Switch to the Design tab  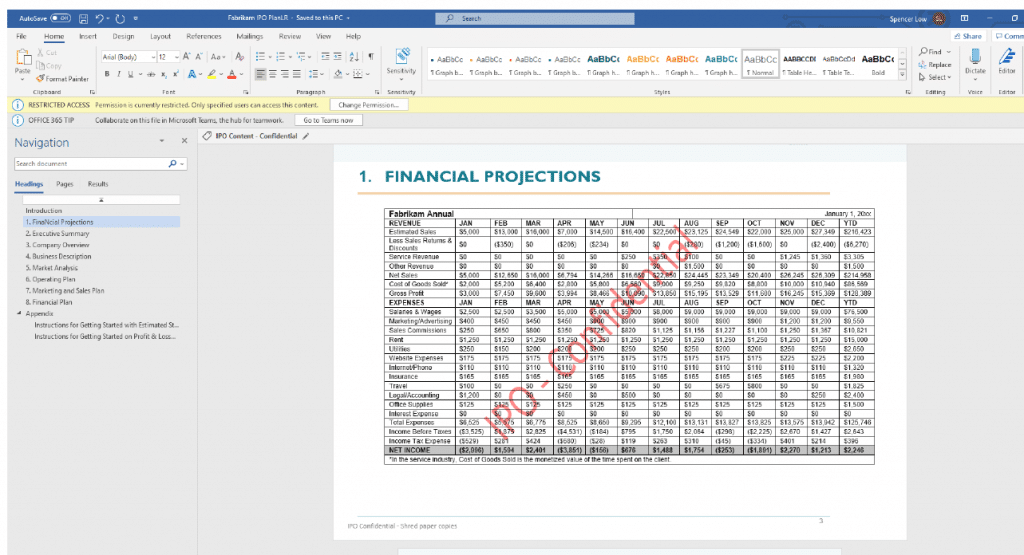point(123,37)
